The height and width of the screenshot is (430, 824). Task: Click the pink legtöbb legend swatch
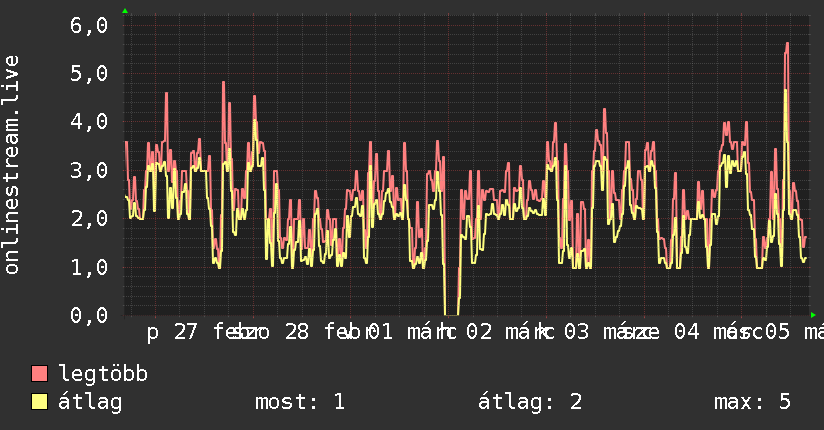pos(39,374)
